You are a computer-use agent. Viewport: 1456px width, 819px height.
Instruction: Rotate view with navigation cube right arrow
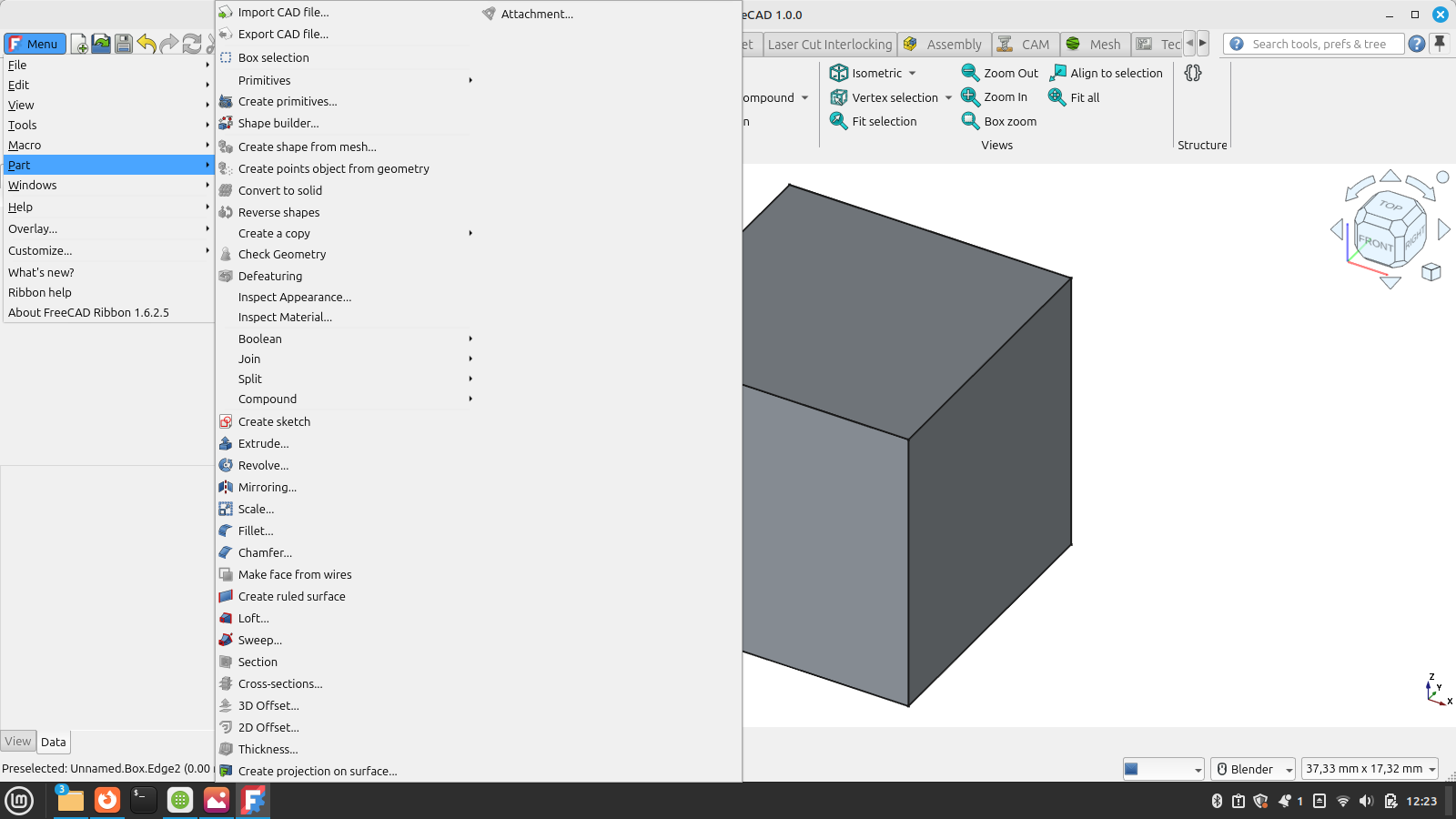tap(1443, 229)
